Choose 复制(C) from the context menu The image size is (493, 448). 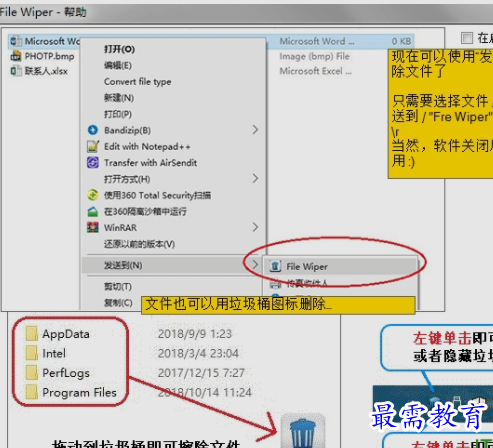118,303
